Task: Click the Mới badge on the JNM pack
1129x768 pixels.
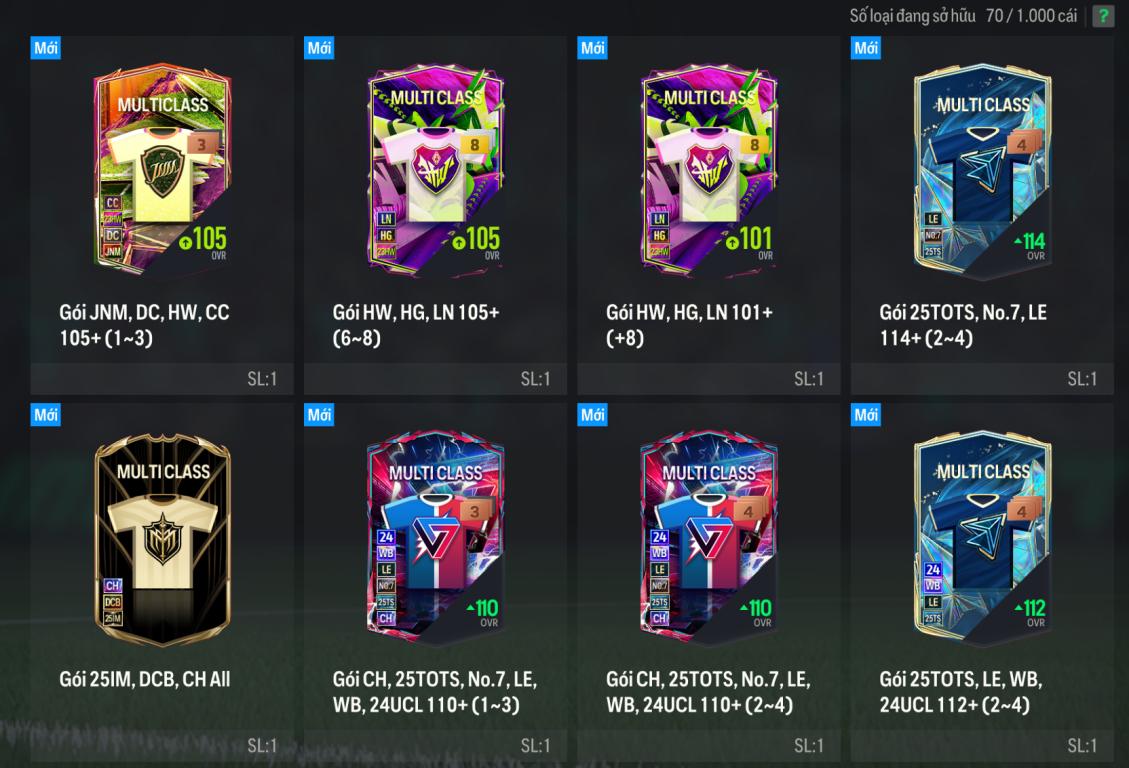Action: coord(45,48)
